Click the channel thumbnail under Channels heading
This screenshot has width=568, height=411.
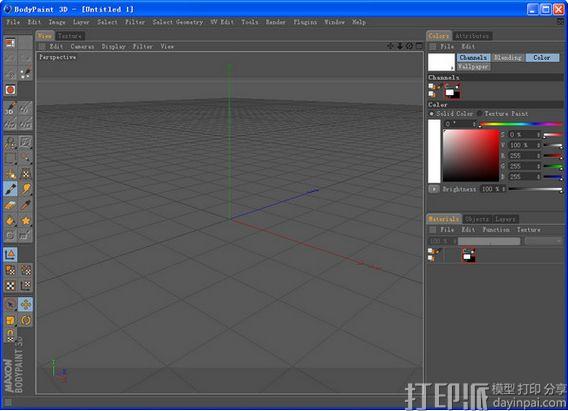[x=452, y=91]
